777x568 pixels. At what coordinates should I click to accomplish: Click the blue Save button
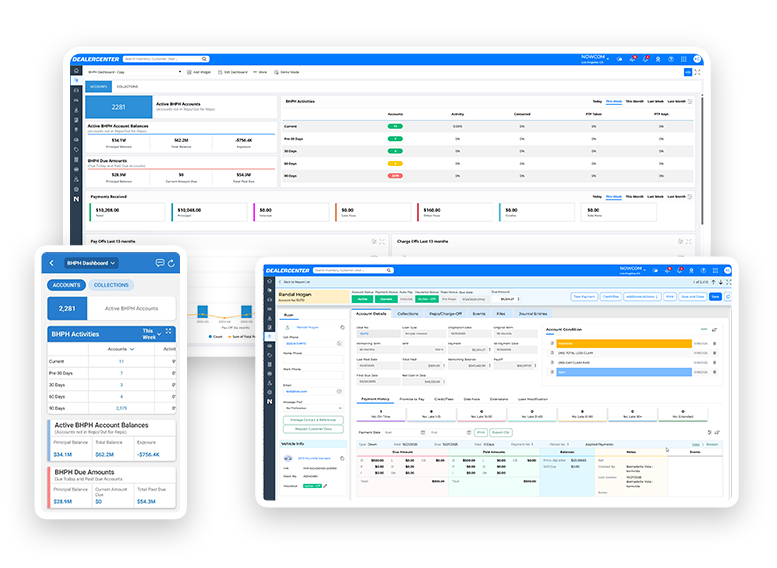click(x=715, y=296)
